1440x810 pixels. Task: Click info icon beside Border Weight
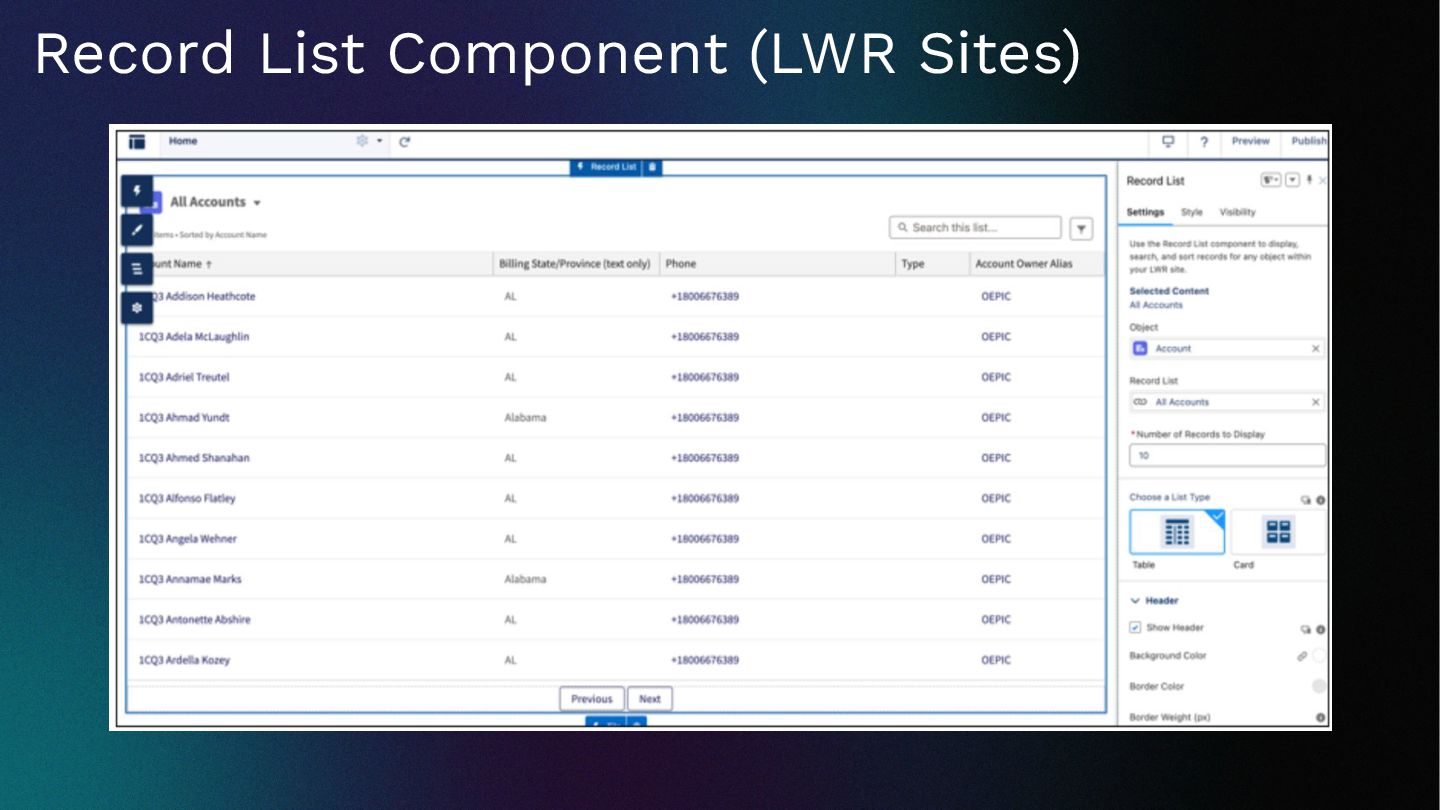coord(1320,718)
